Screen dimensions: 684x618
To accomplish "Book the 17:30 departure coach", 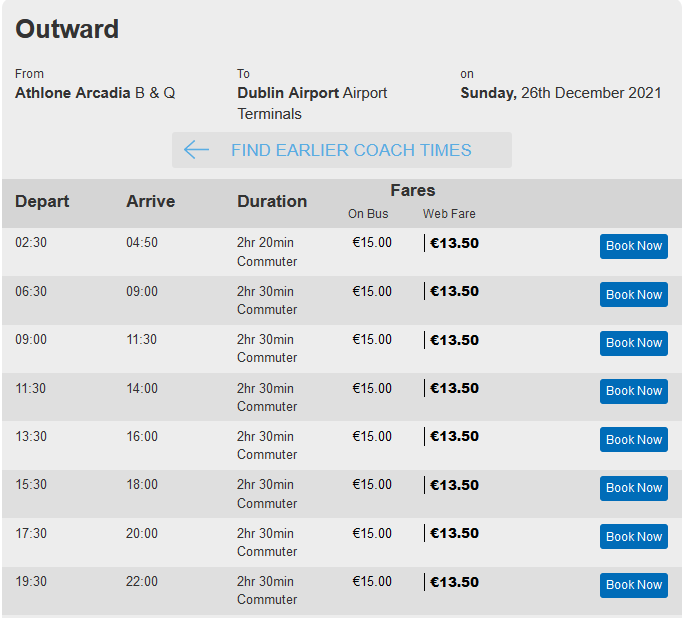I will (633, 536).
